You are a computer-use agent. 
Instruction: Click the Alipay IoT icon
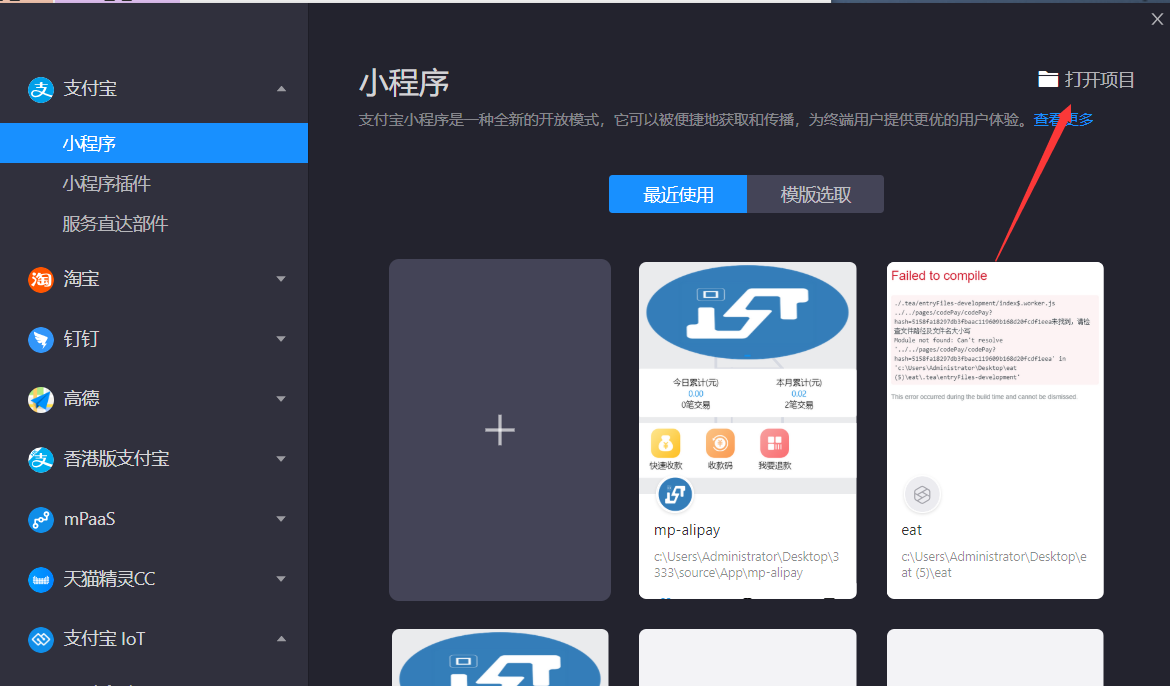41,639
